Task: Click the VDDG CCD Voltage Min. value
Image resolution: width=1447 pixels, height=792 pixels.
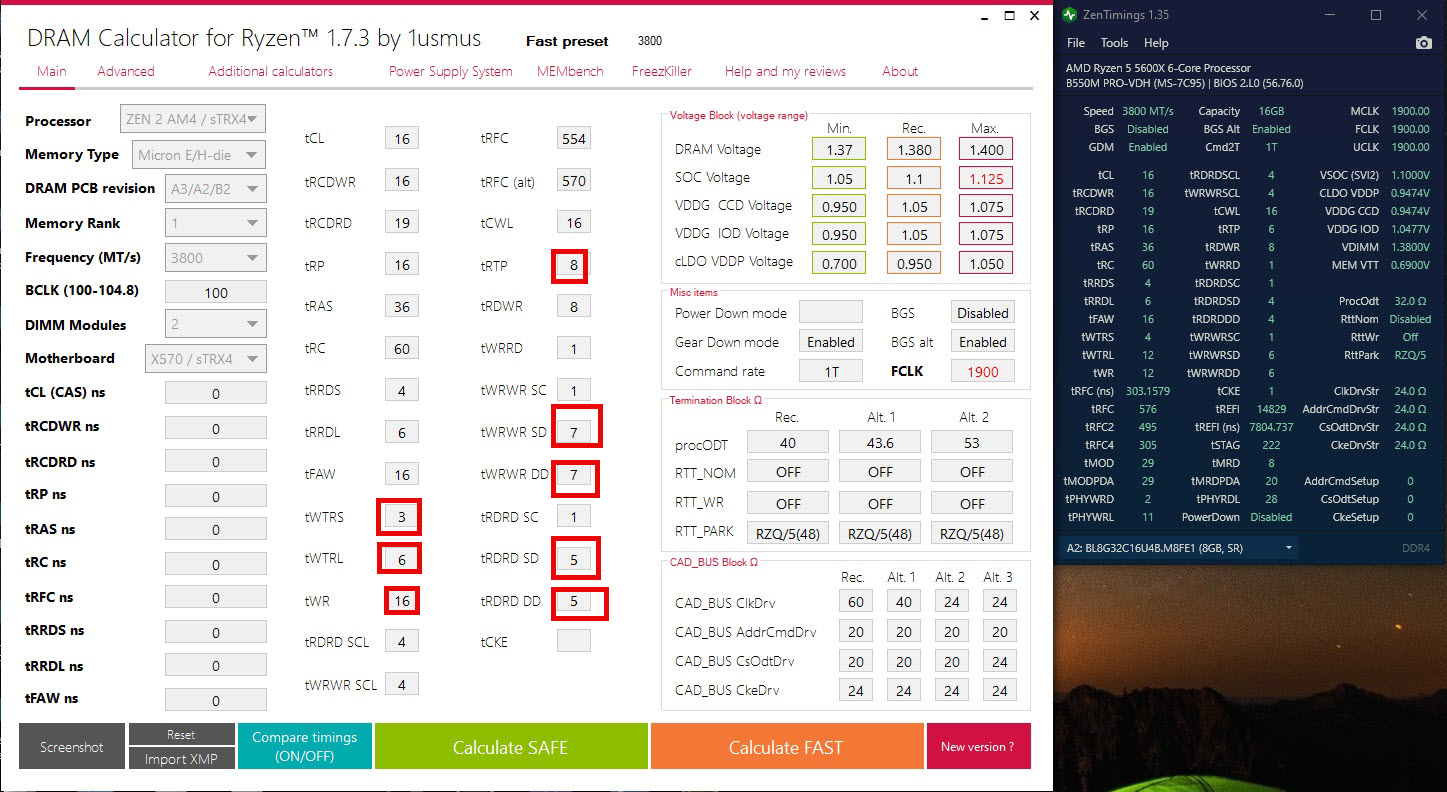Action: pyautogui.click(x=839, y=206)
